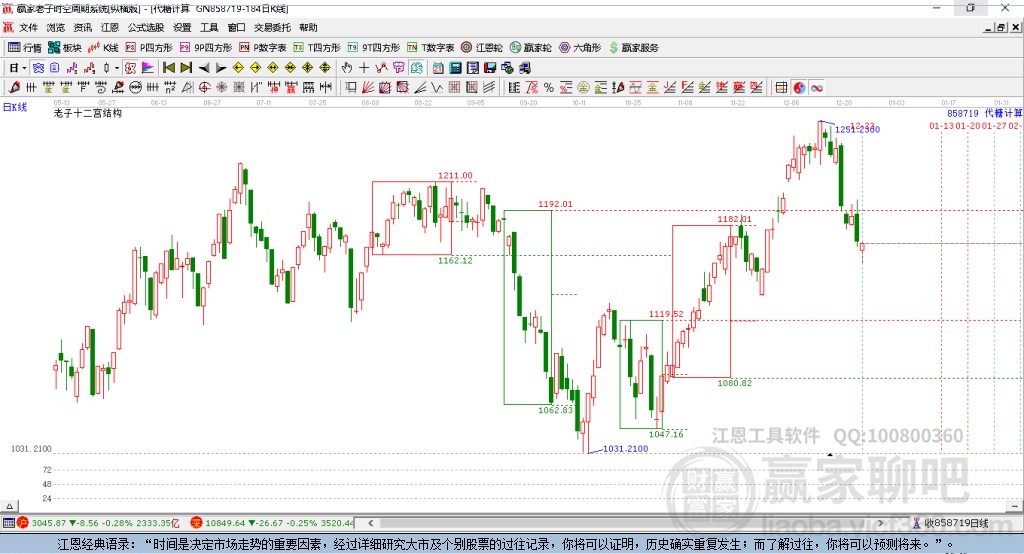
Task: Select the red pencil drawing tool
Action: pos(14,88)
